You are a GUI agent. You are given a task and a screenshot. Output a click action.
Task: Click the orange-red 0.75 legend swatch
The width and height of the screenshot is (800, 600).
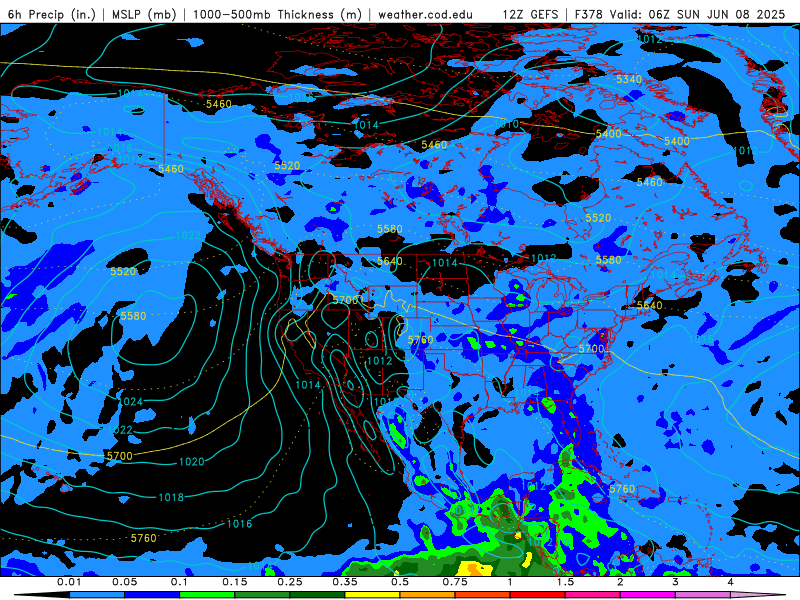pyautogui.click(x=483, y=595)
